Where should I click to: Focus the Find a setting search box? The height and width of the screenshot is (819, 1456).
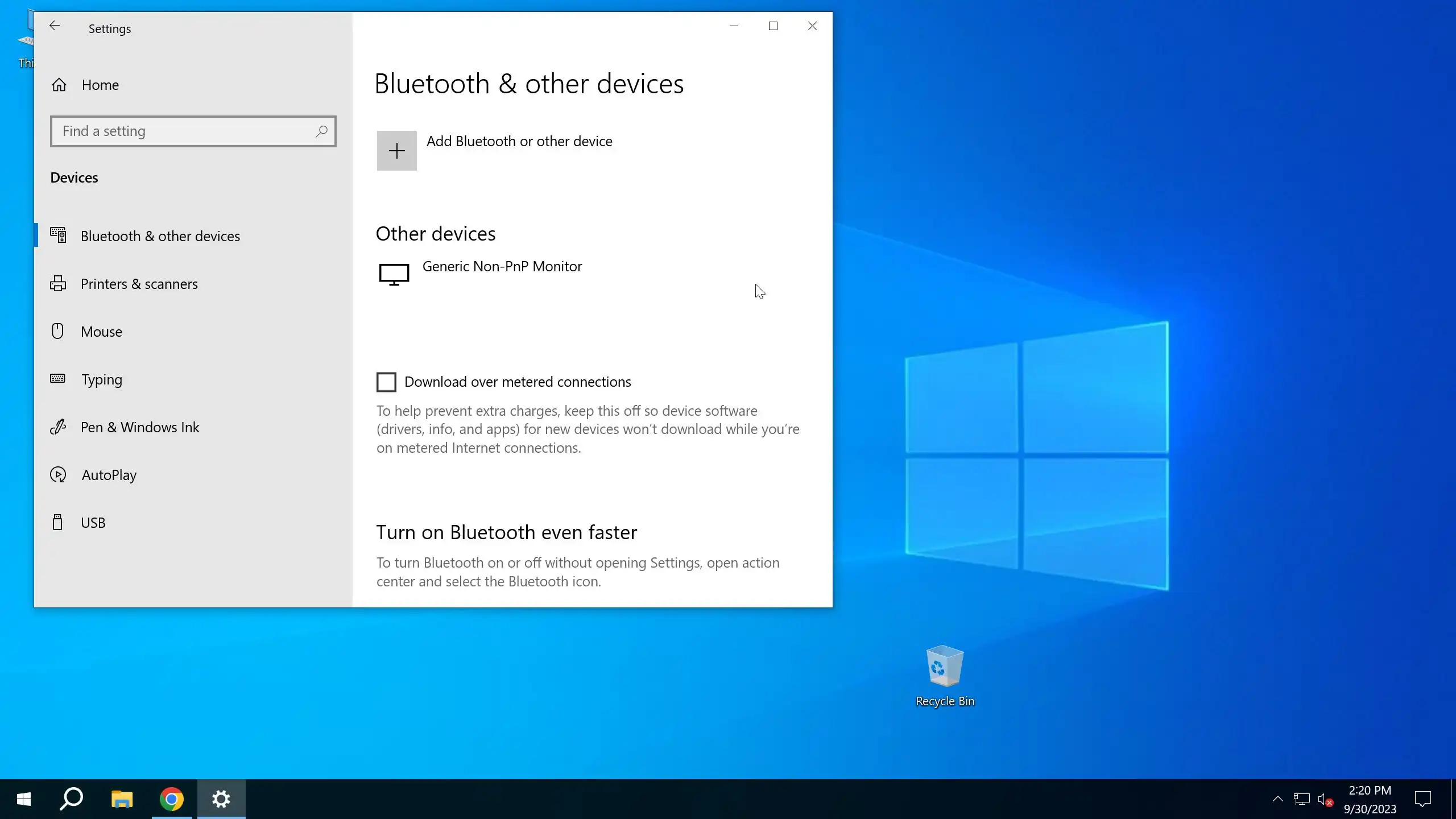click(x=182, y=131)
